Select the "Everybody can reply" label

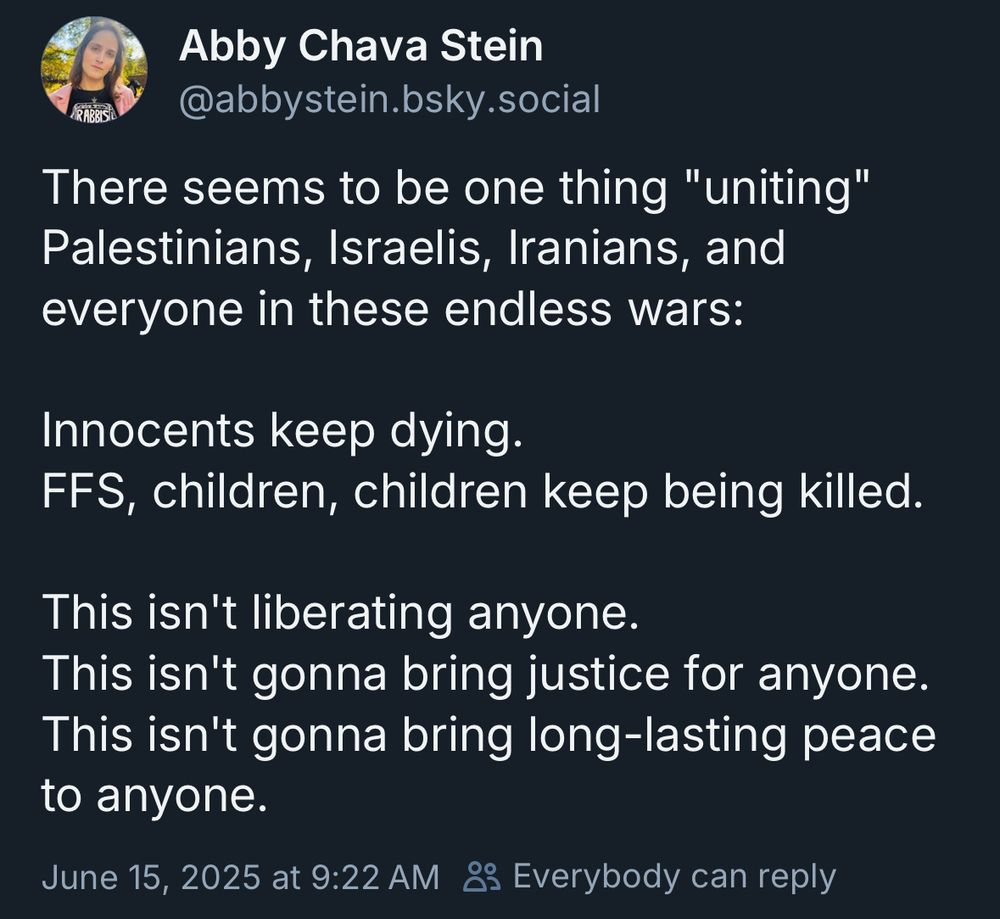coord(674,876)
